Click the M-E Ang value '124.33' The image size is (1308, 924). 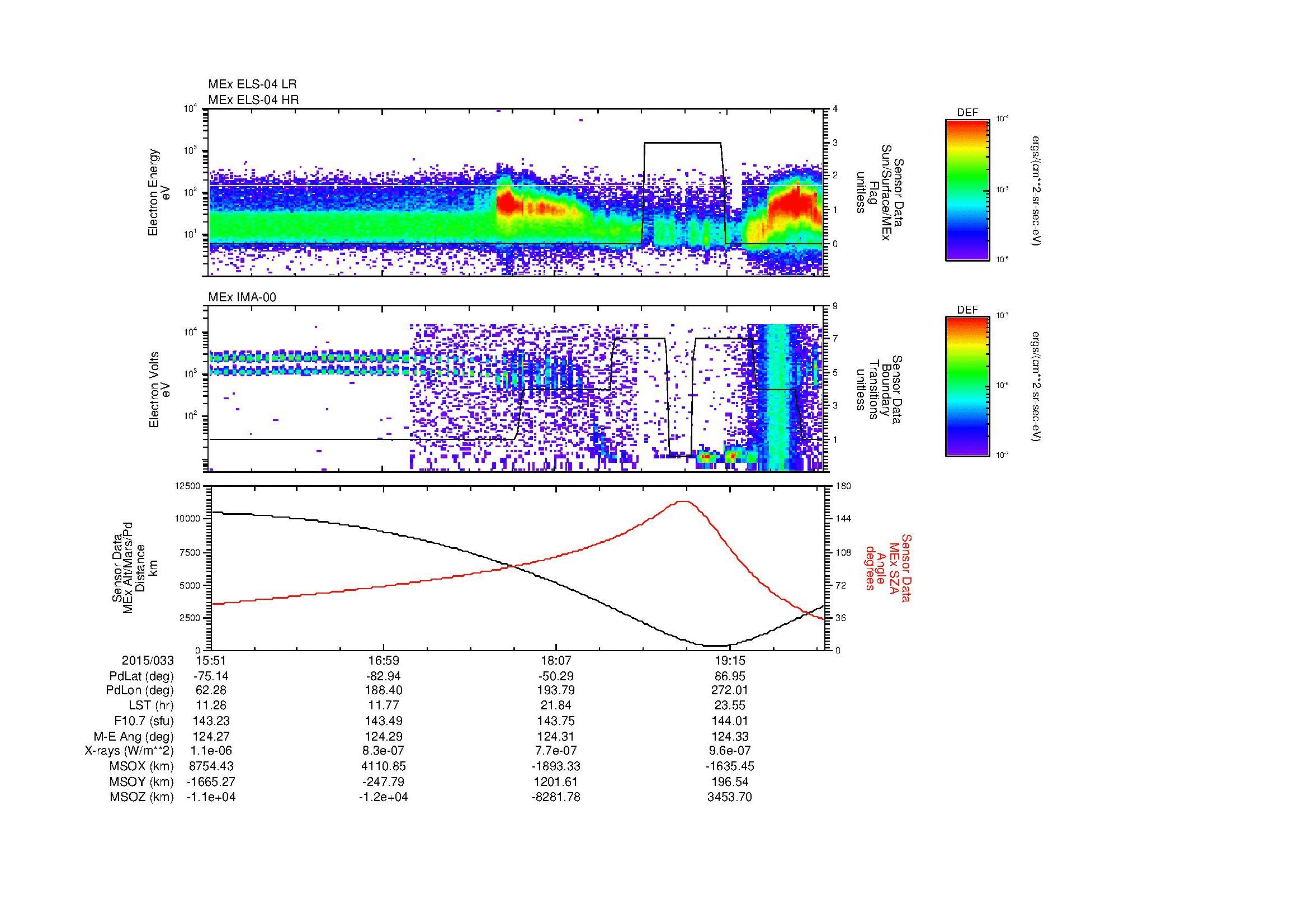pyautogui.click(x=730, y=737)
